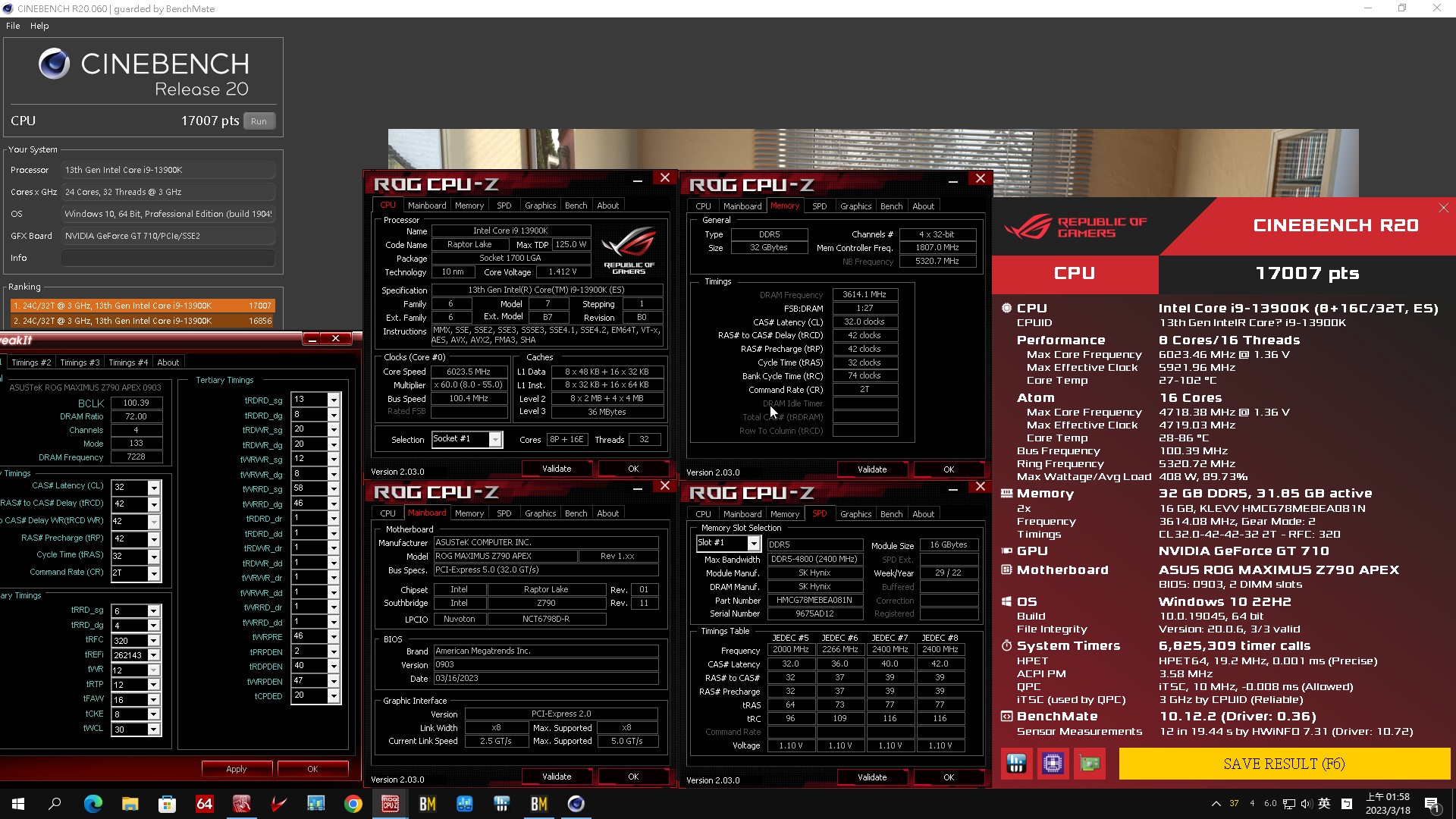
Task: Open the red swoosh taskbar icon
Action: coord(278,804)
